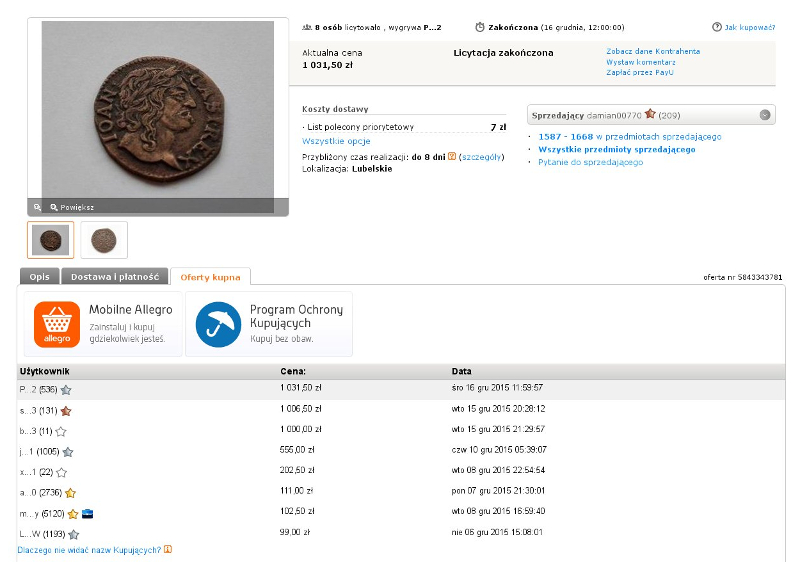Click Zapłać przez PayU link
Screen dimensions: 800x562
tap(640, 72)
